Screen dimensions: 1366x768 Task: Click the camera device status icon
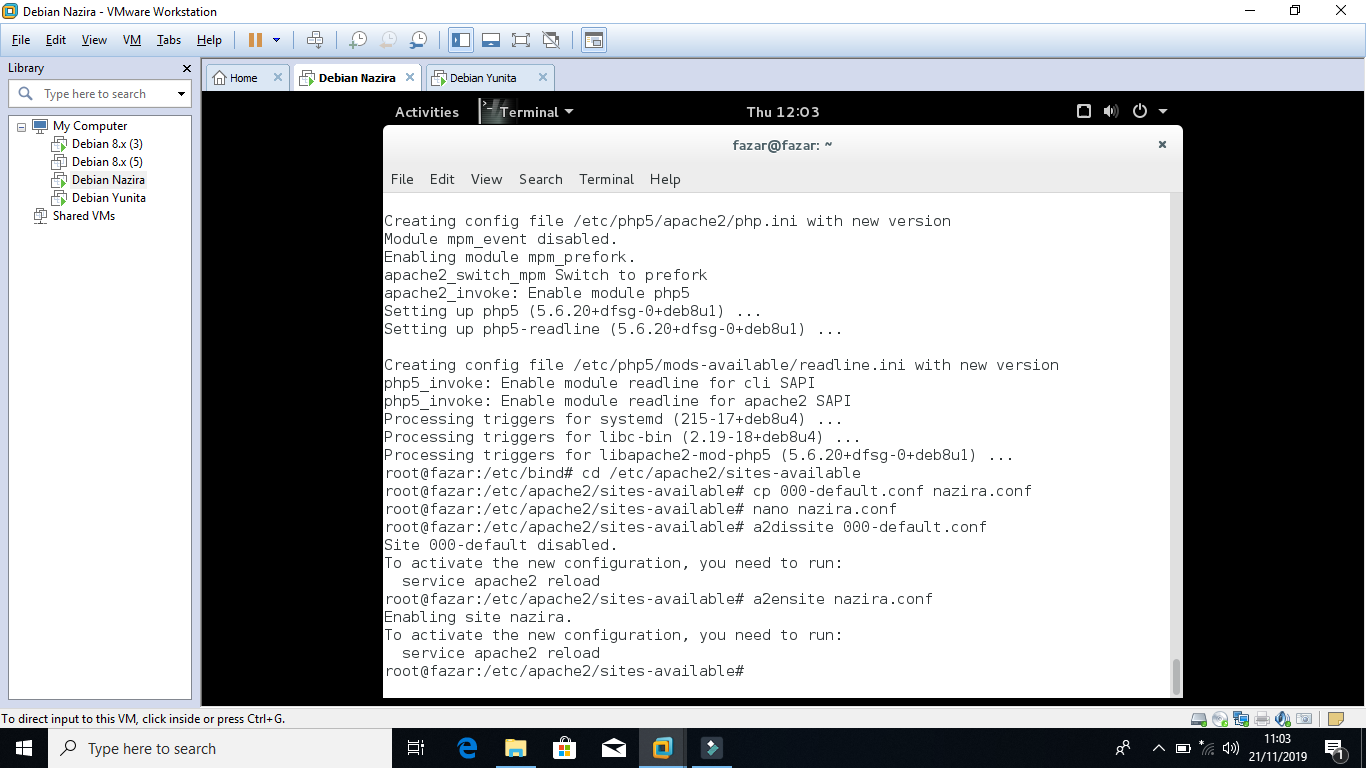pyautogui.click(x=1304, y=719)
